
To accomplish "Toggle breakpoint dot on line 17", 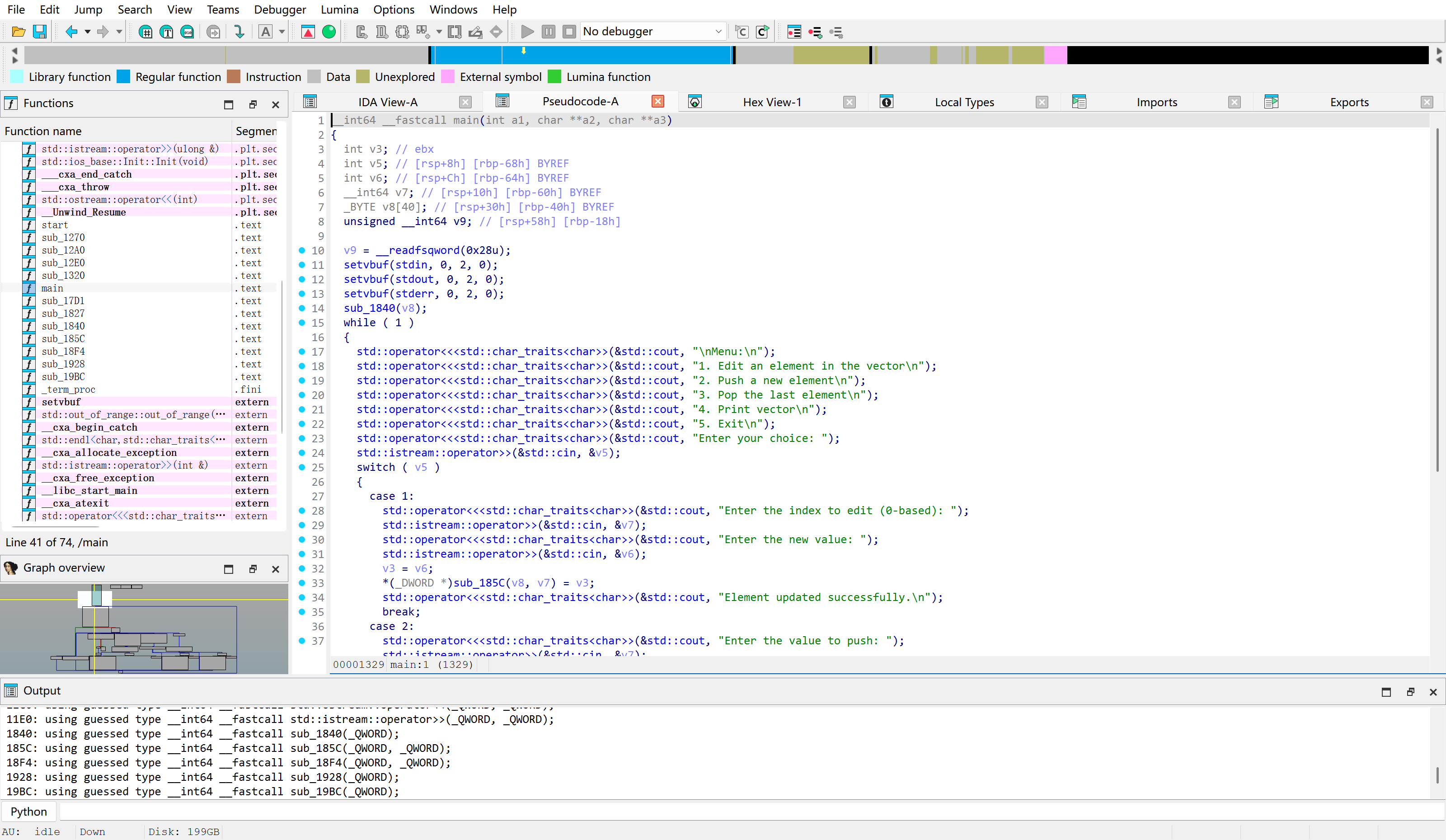I will (302, 352).
